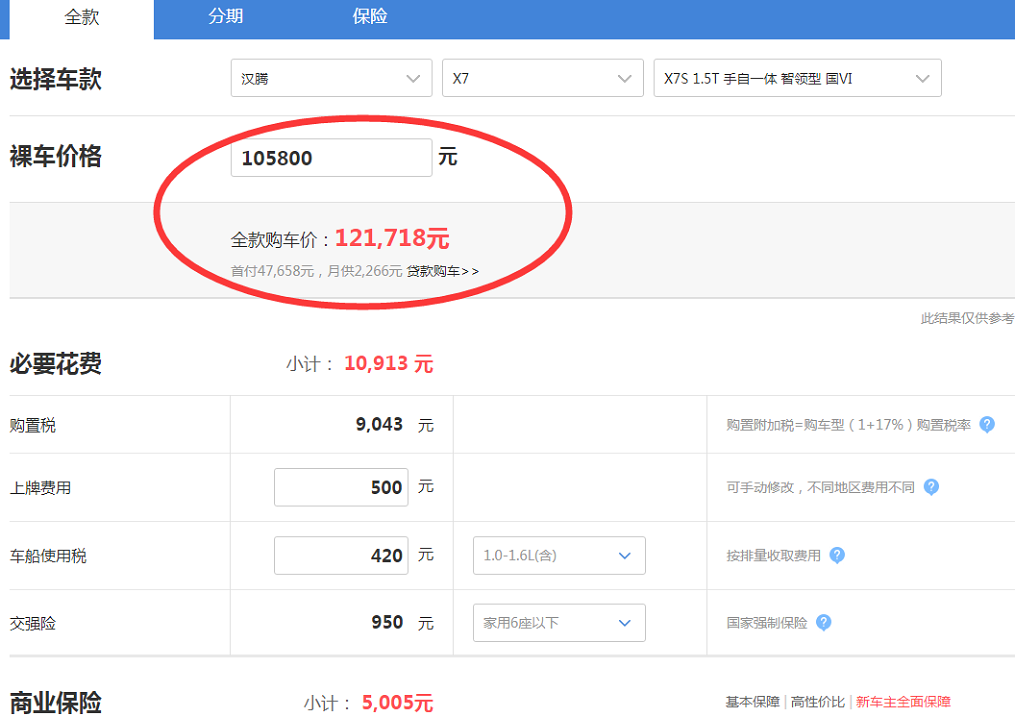This screenshot has height=717, width=1015.
Task: Click the 商业保险 subtotal 5,005元
Action: (x=397, y=702)
